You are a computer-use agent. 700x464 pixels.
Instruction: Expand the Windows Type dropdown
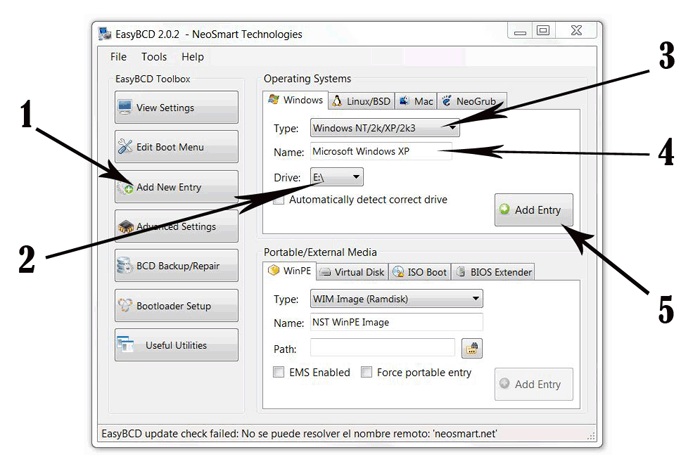tap(385, 128)
